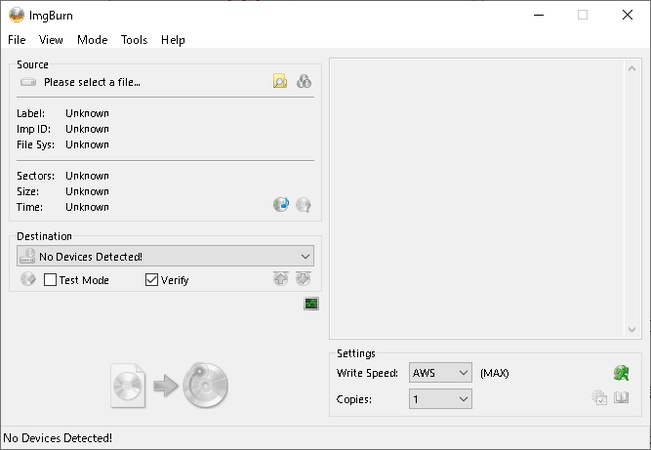Image resolution: width=651 pixels, height=450 pixels.
Task: Click the gear queue settings icon
Action: (599, 398)
